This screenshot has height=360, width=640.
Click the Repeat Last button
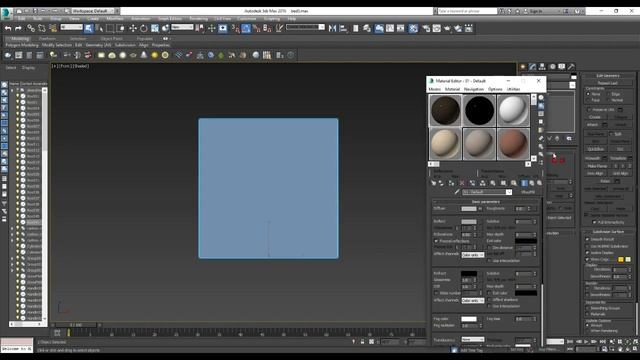(607, 83)
